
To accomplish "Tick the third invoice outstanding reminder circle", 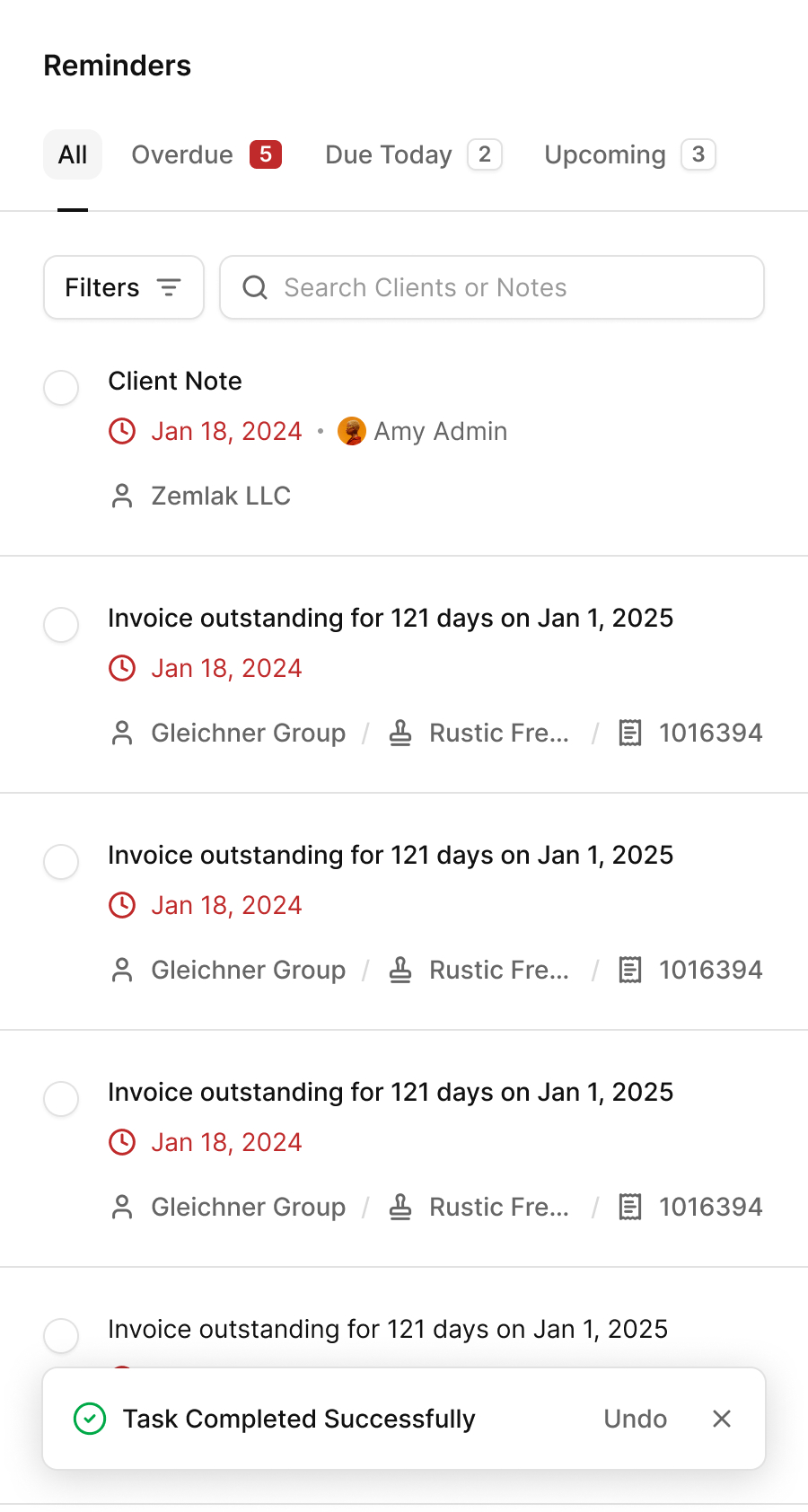I will coord(61,1099).
